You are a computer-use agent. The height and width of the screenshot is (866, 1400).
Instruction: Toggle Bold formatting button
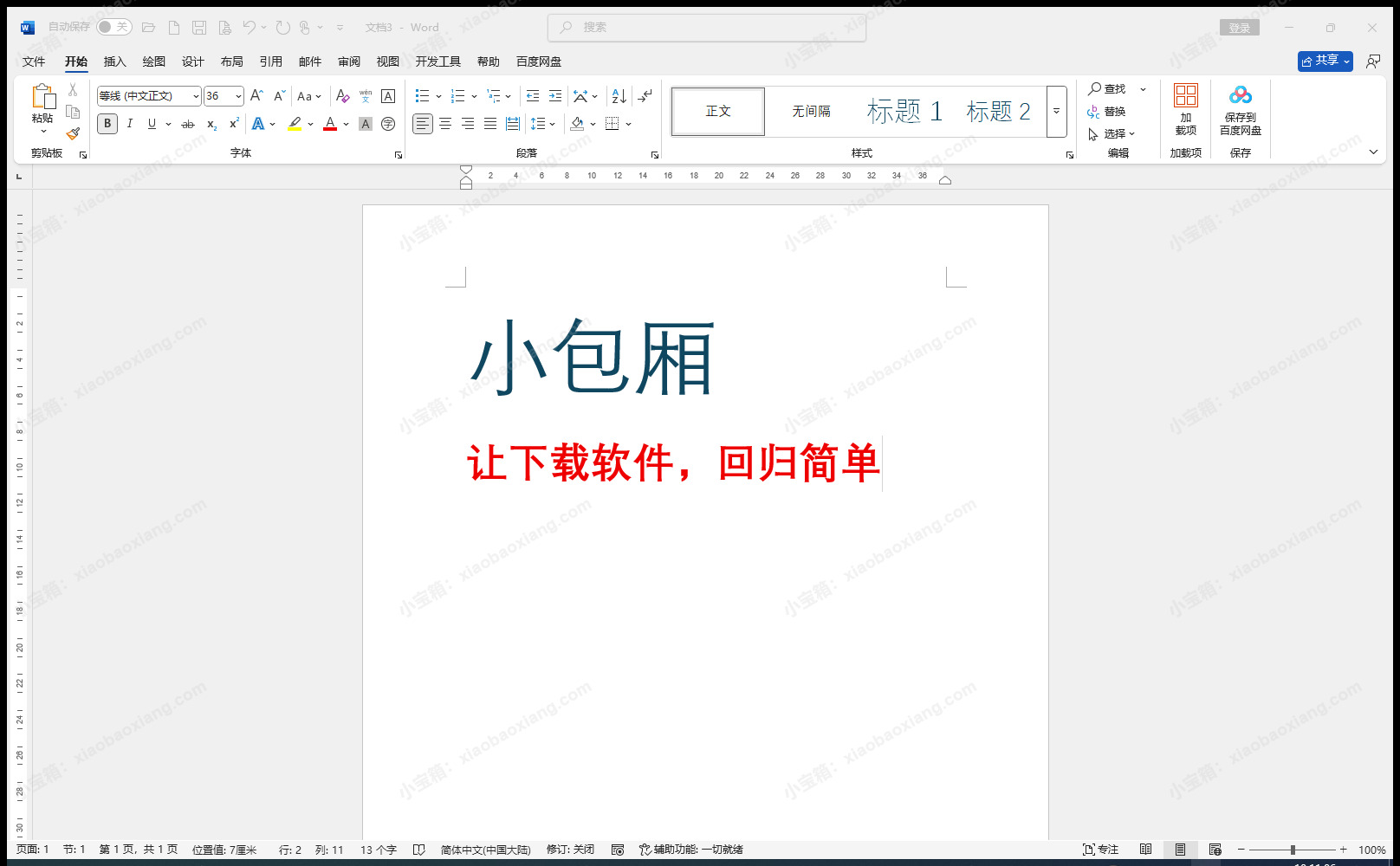coord(107,124)
